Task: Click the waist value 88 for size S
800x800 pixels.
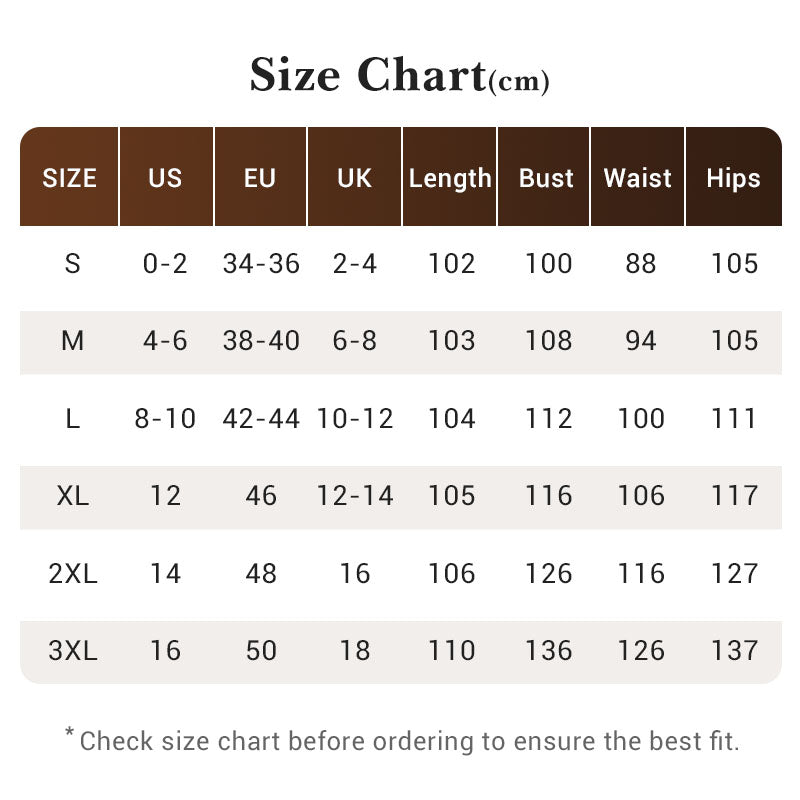Action: (640, 264)
